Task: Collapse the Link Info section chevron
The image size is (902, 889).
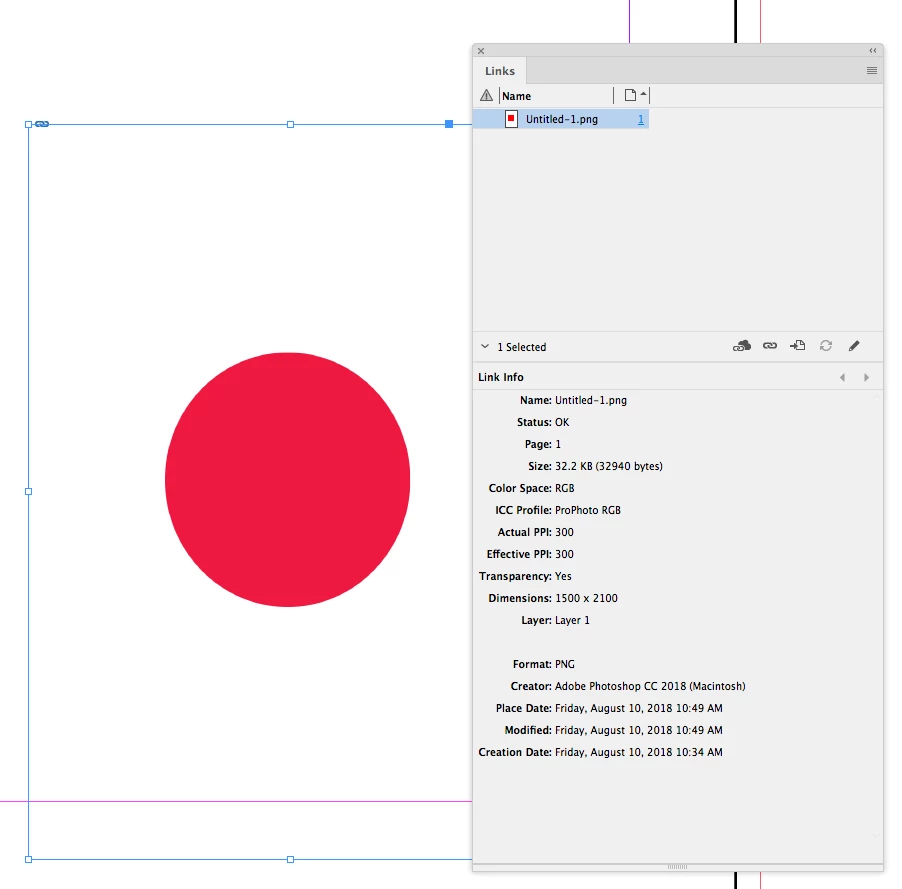Action: [x=485, y=346]
